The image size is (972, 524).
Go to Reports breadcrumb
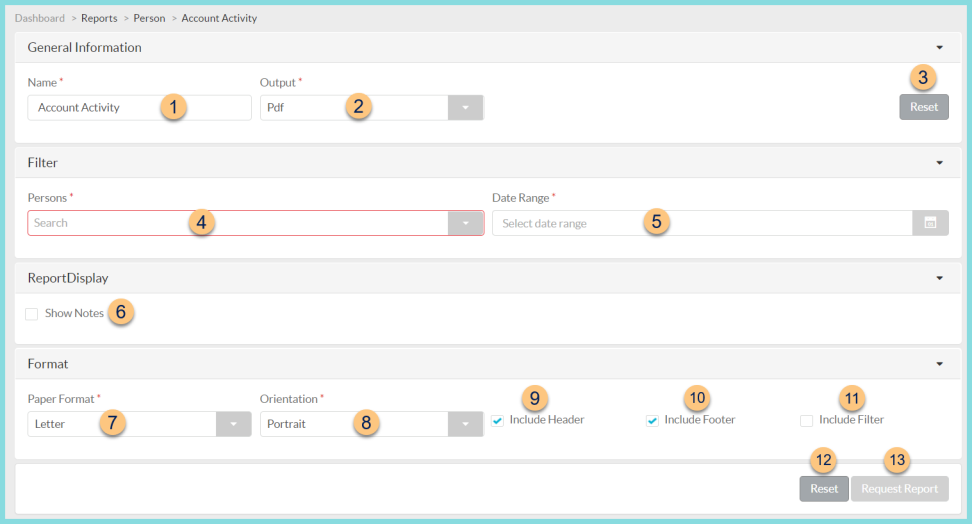pos(99,18)
